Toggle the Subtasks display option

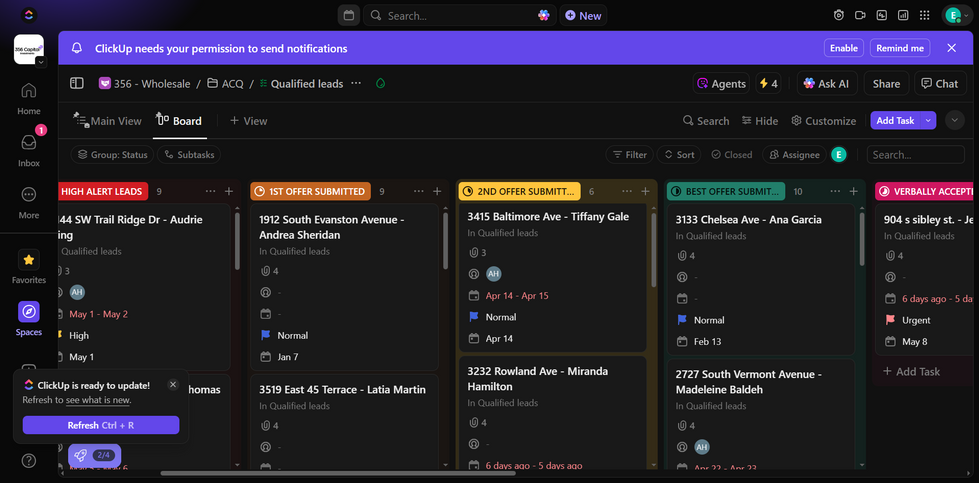[x=190, y=155]
